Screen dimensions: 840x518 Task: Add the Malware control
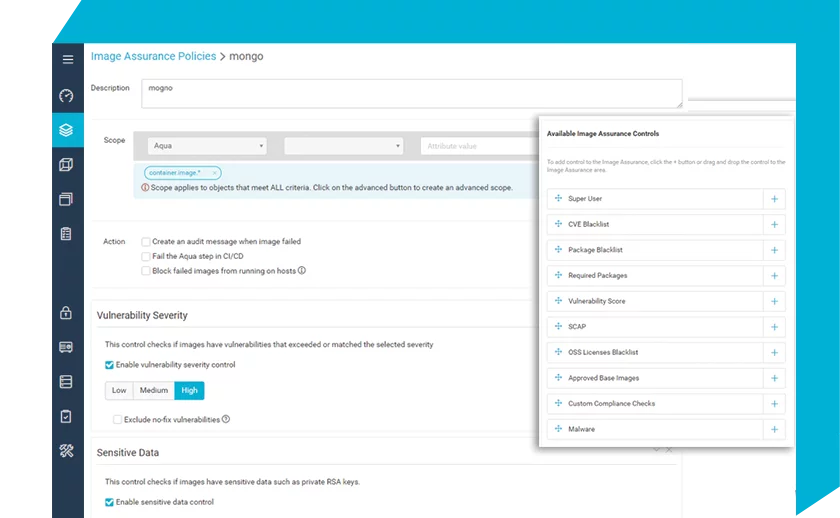tap(774, 430)
